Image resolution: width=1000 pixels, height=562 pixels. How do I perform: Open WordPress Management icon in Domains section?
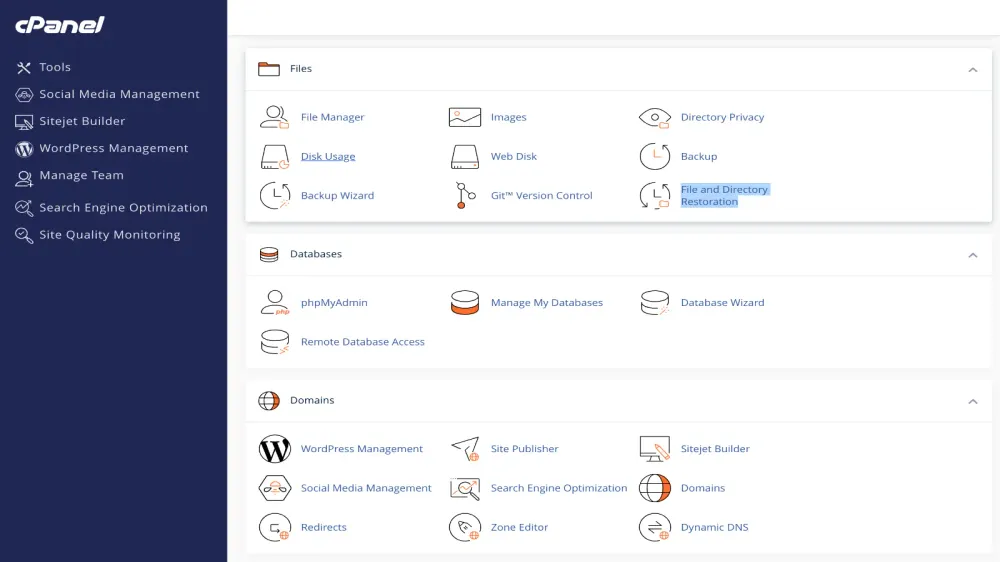point(275,448)
